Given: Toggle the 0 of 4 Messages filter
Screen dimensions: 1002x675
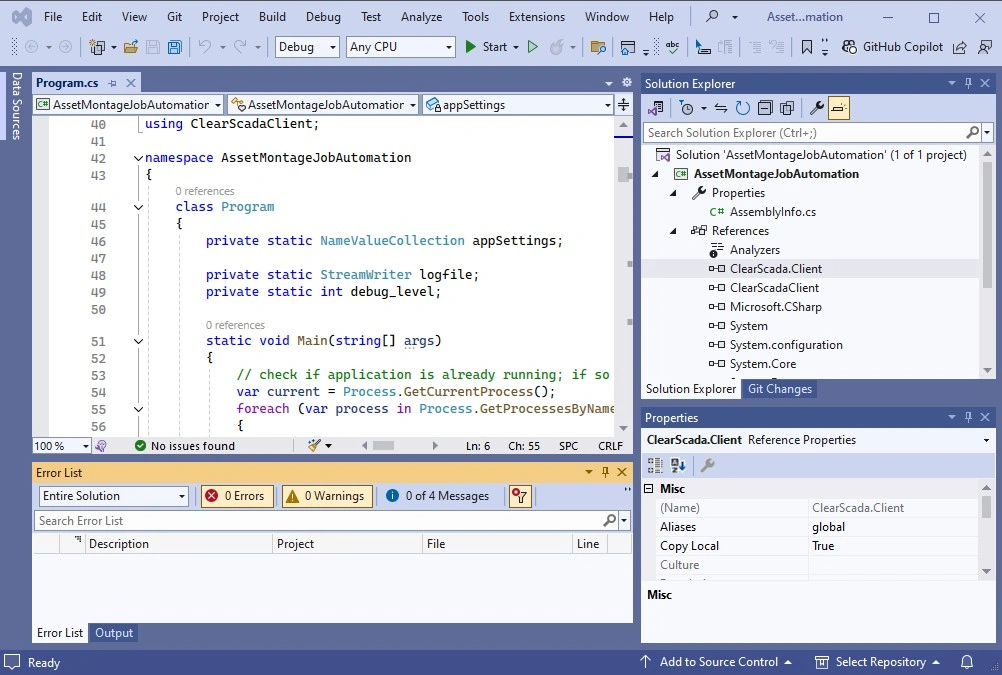Looking at the screenshot, I should pyautogui.click(x=438, y=496).
